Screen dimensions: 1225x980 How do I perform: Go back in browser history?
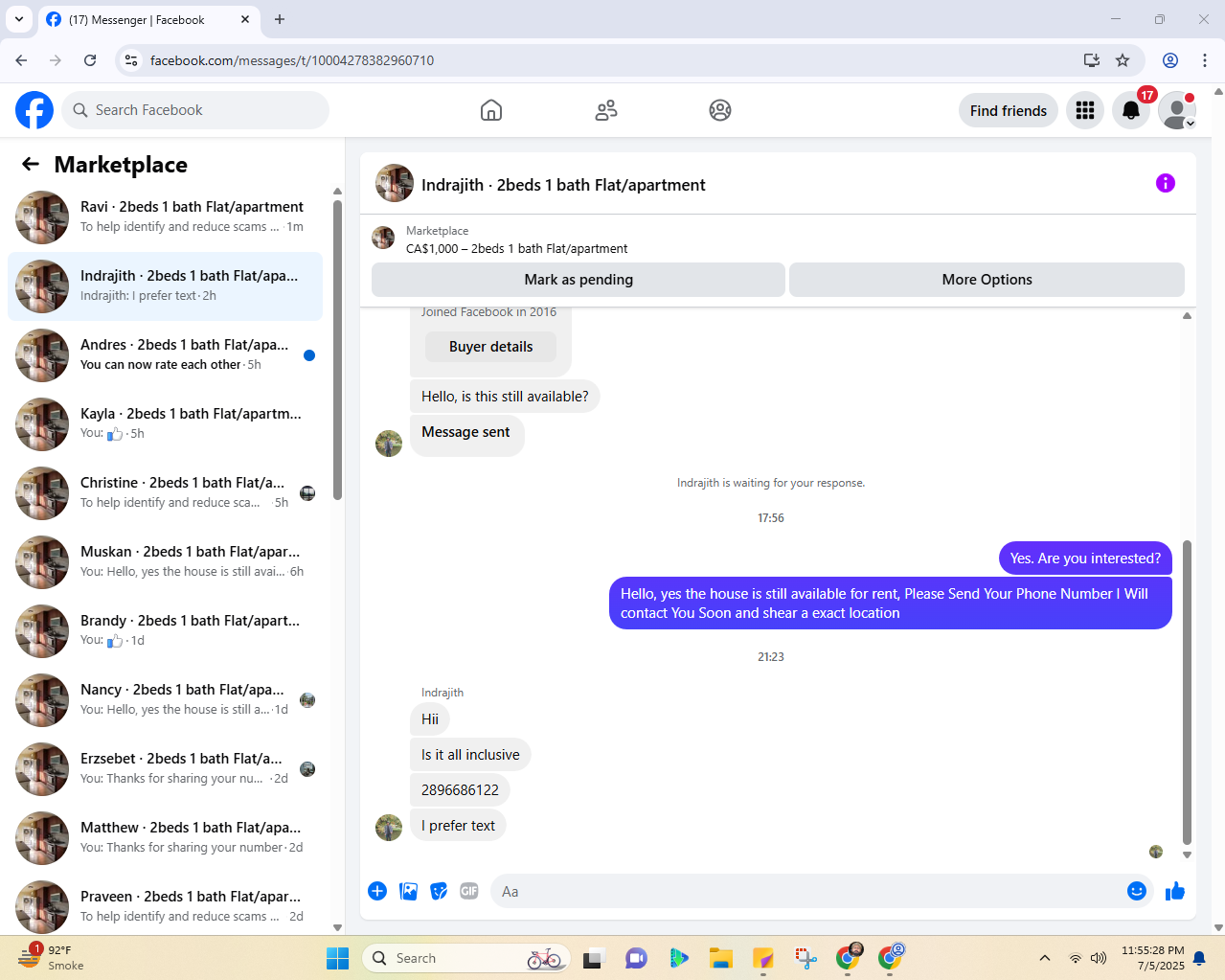point(21,60)
